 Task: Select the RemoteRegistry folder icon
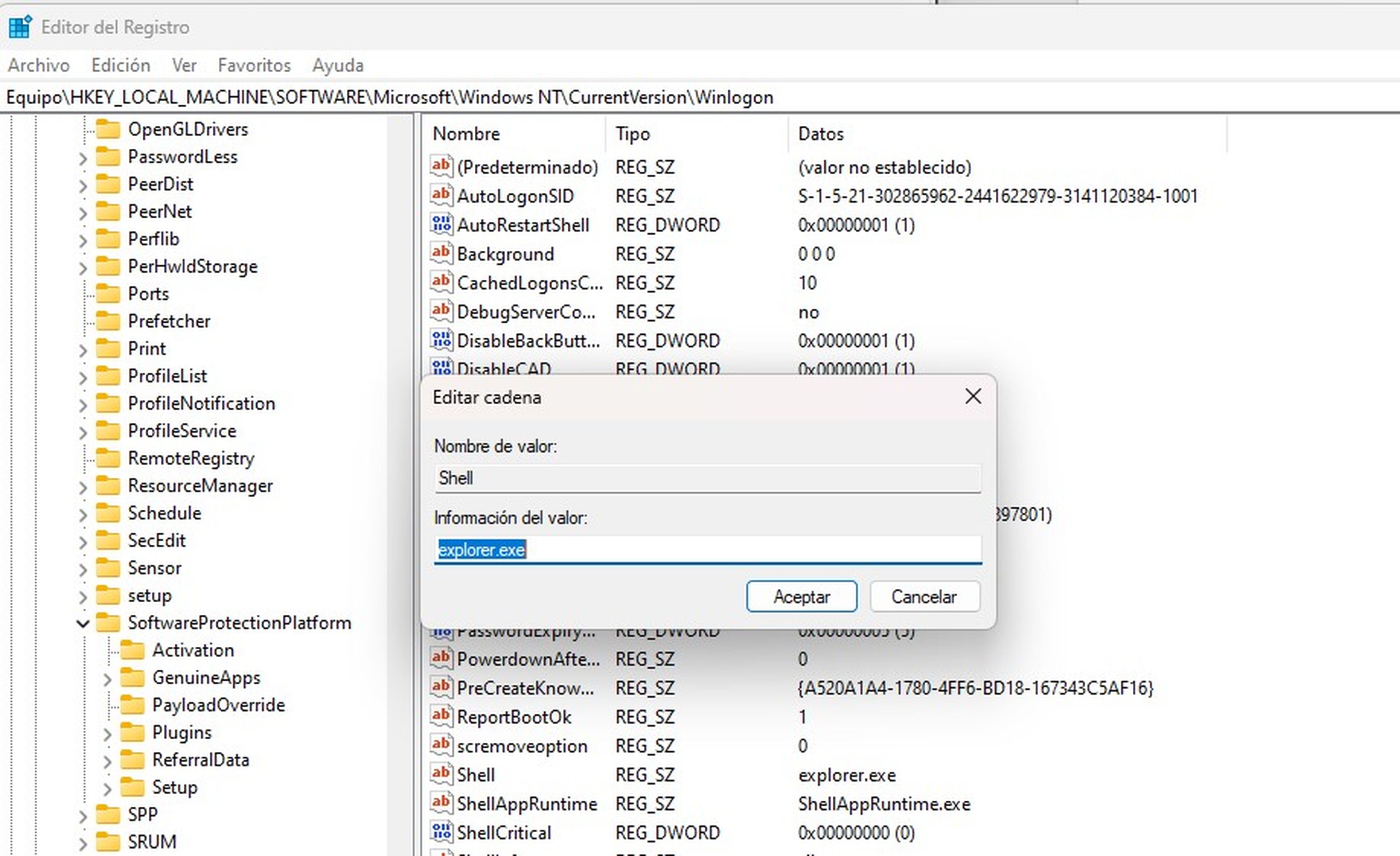(x=108, y=458)
